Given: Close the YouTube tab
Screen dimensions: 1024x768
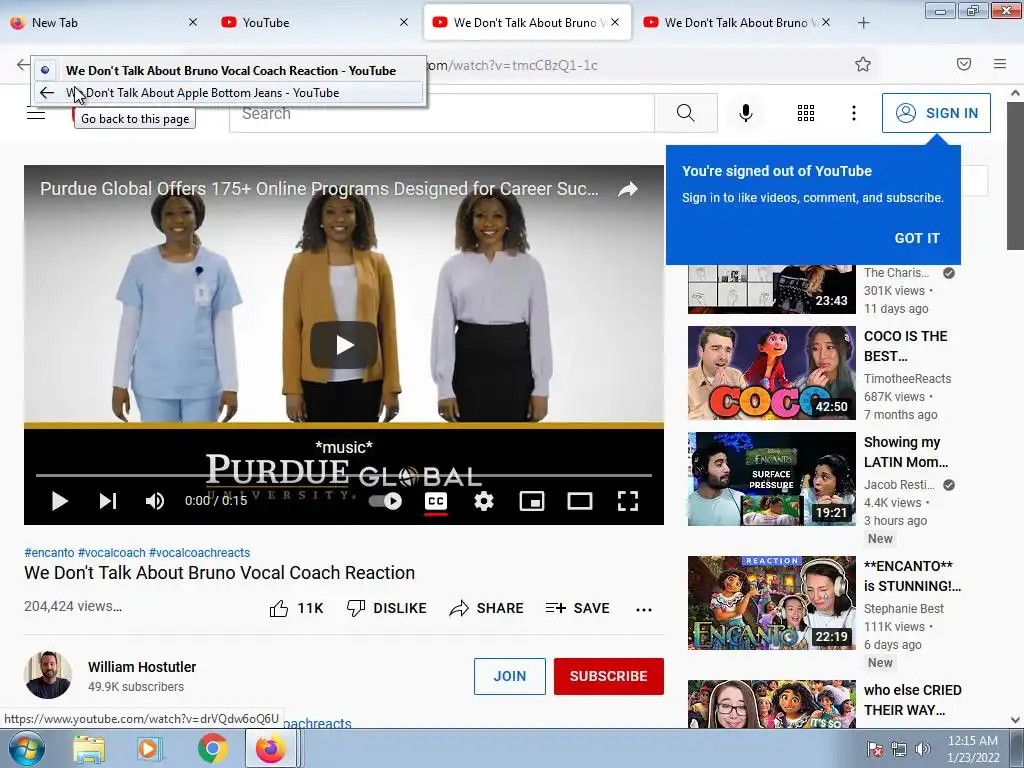Looking at the screenshot, I should (x=404, y=22).
